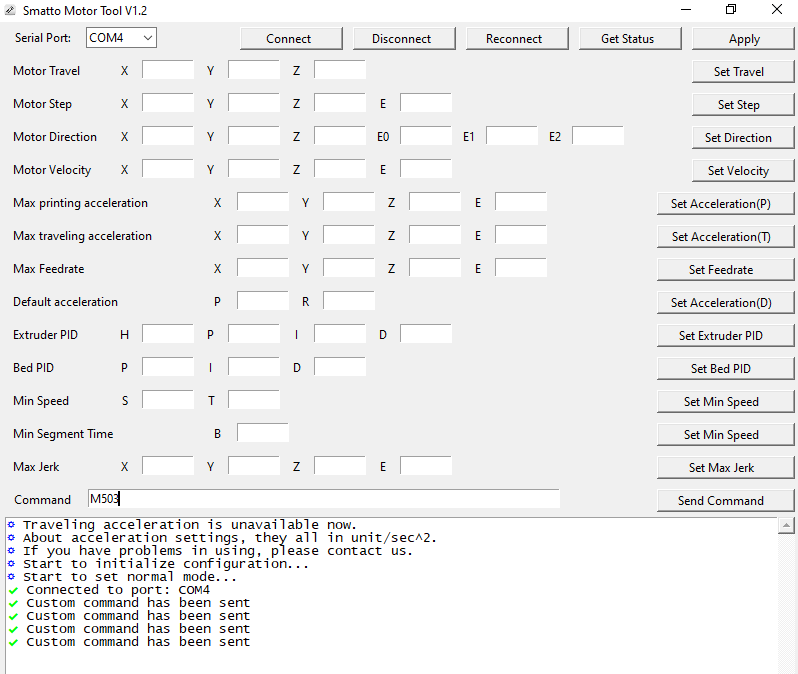Click Bed PID P input field
Image resolution: width=798 pixels, height=674 pixels.
tap(168, 367)
